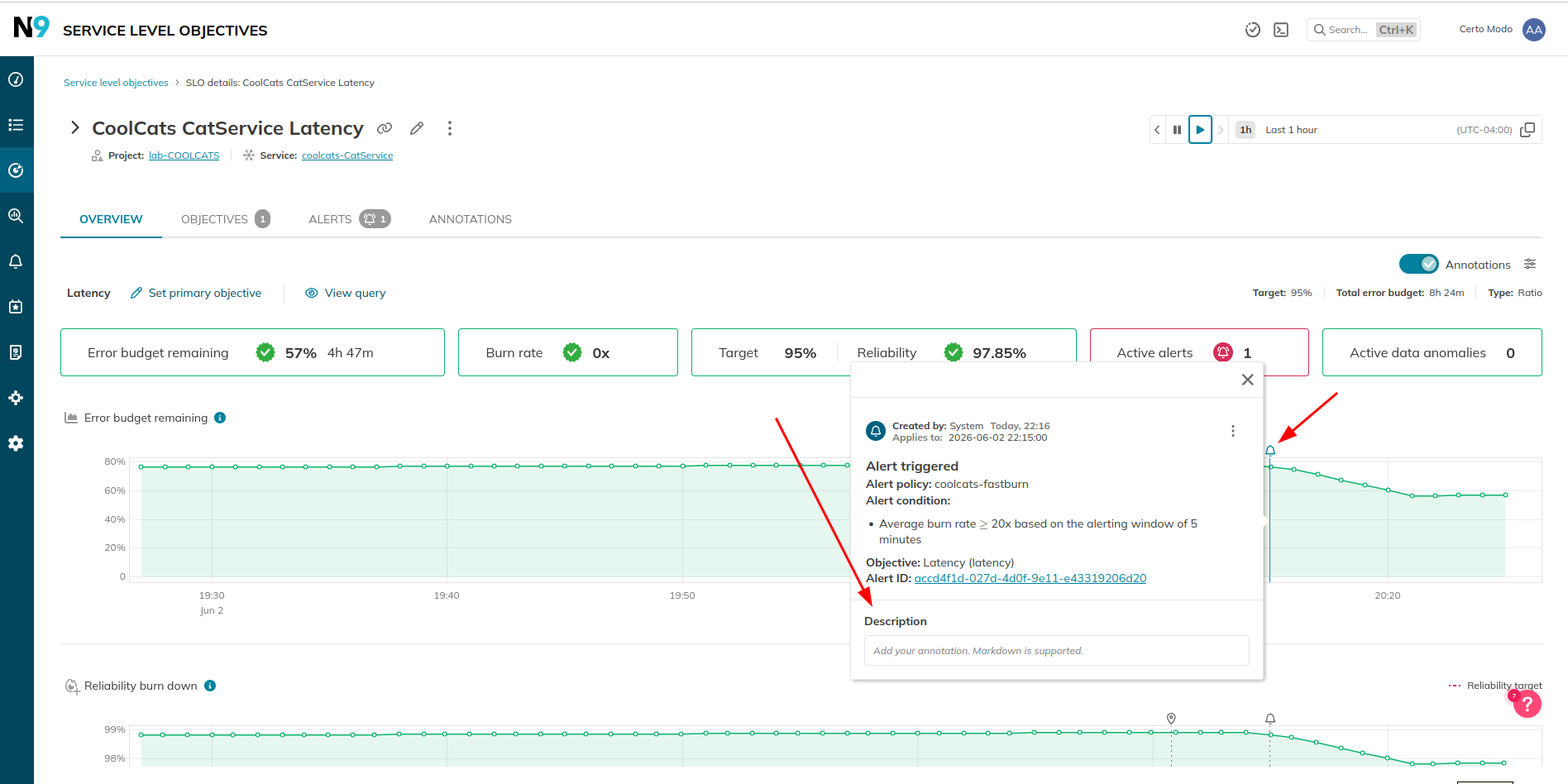This screenshot has width=1568, height=784.
Task: Go to next time window
Action: 1221,130
